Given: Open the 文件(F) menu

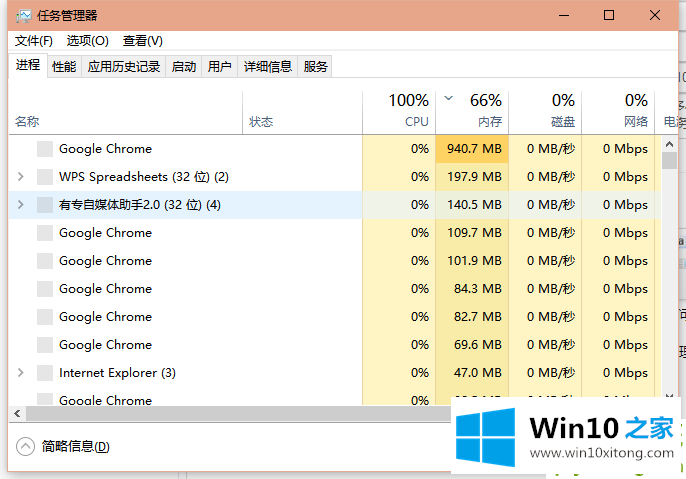Looking at the screenshot, I should click(34, 41).
